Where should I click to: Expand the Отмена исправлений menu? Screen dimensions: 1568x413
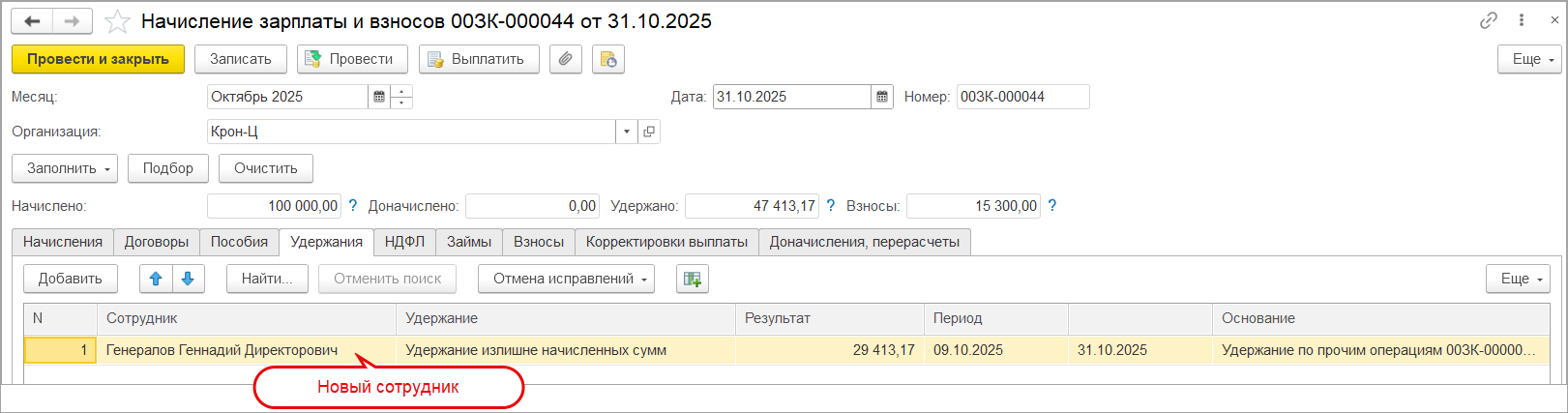566,279
